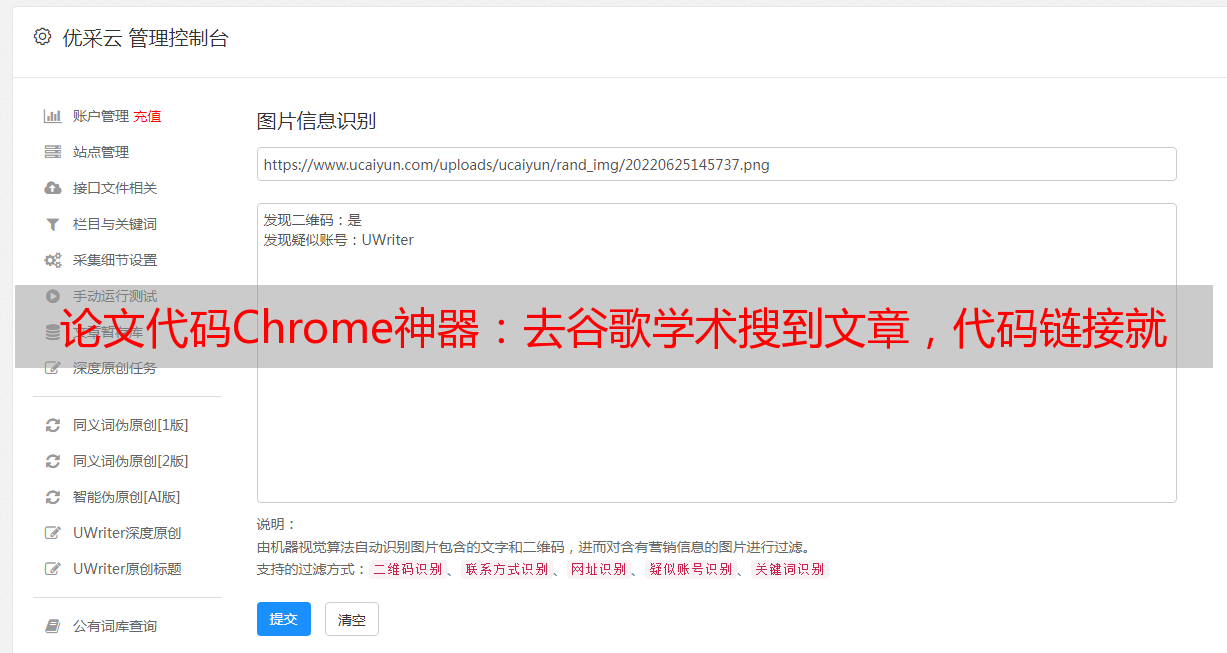The width and height of the screenshot is (1227, 653).
Task: Click the refresh icon for 同义词伪原创[1版]
Action: 53,425
